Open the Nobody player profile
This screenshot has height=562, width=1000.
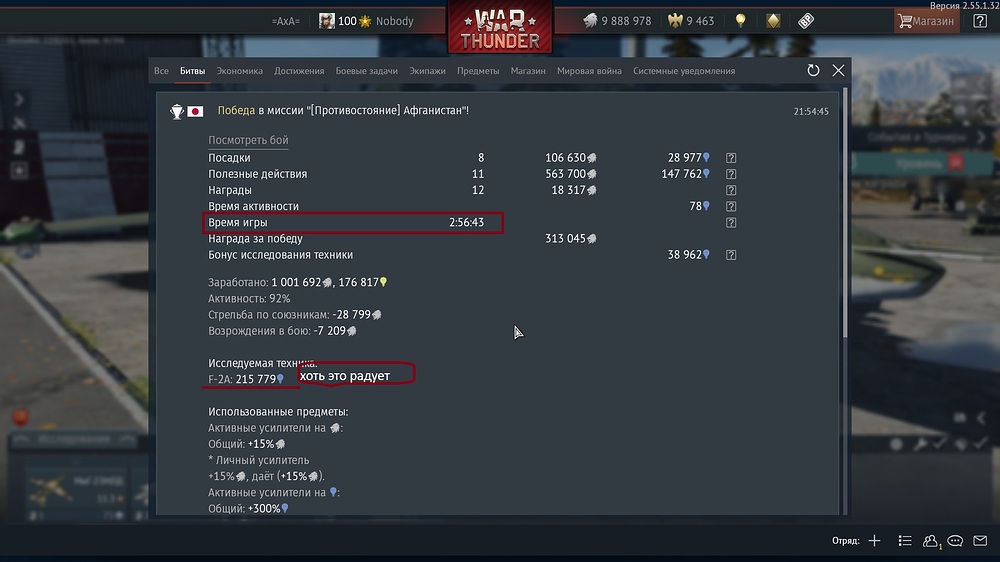click(x=394, y=21)
